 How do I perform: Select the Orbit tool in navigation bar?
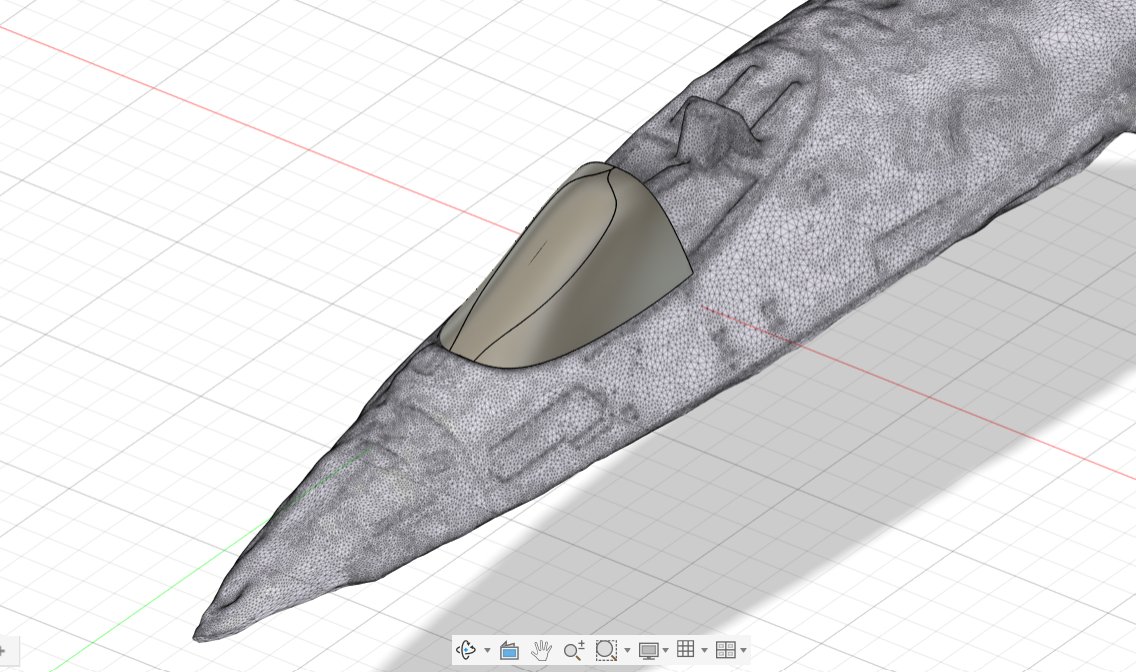point(466,650)
